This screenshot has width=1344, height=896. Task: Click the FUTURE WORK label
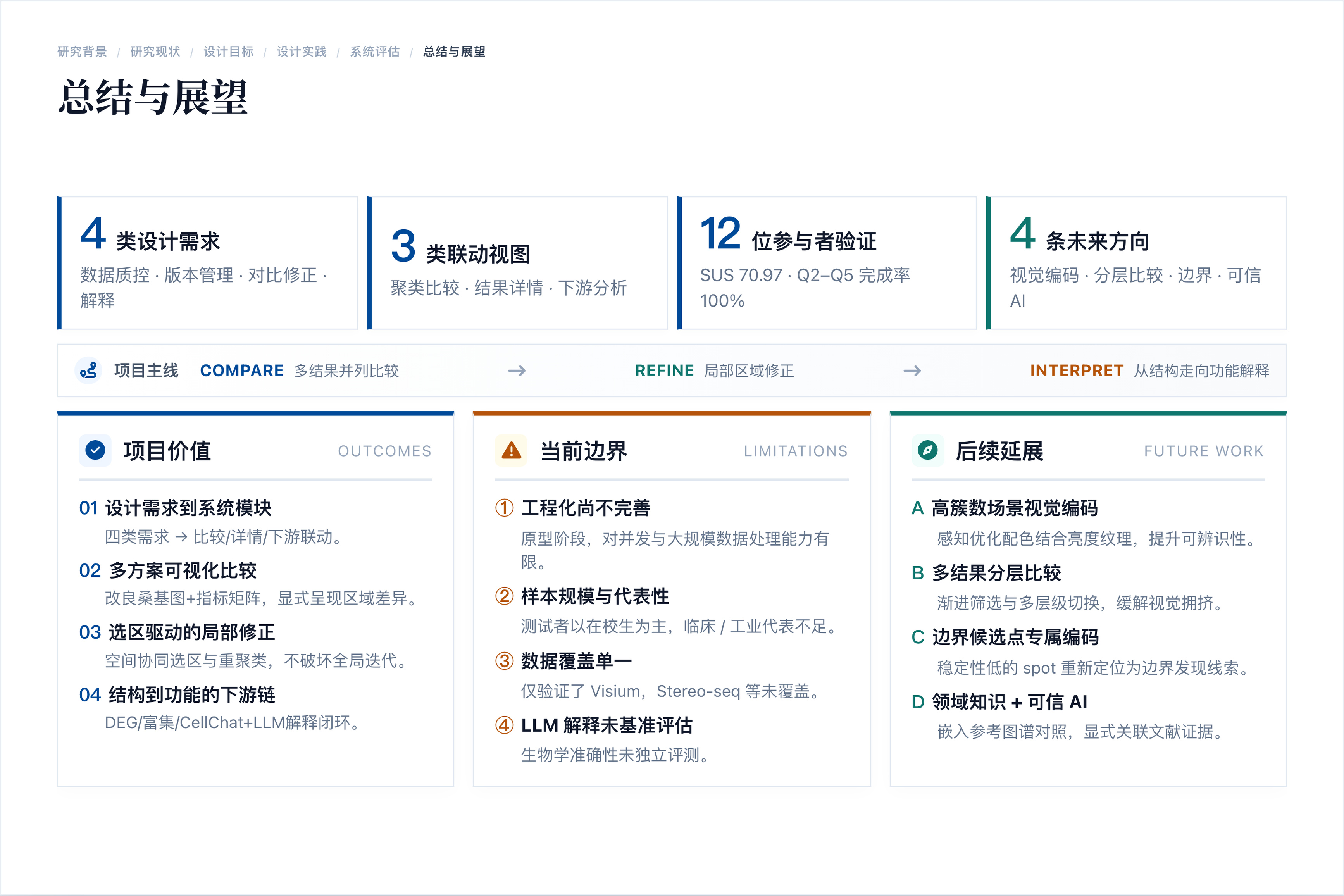tap(1203, 451)
